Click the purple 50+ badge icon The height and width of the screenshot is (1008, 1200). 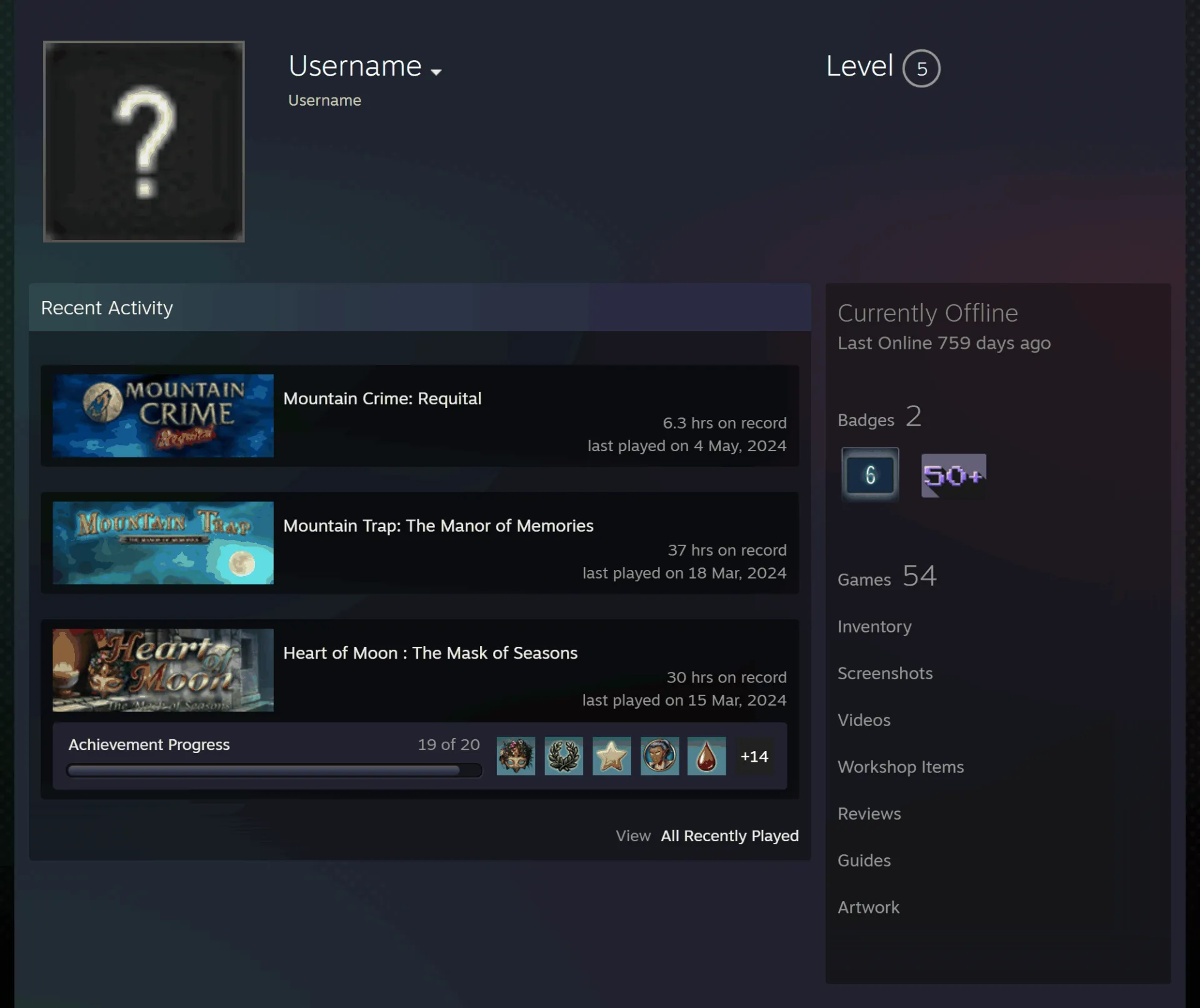click(x=954, y=476)
